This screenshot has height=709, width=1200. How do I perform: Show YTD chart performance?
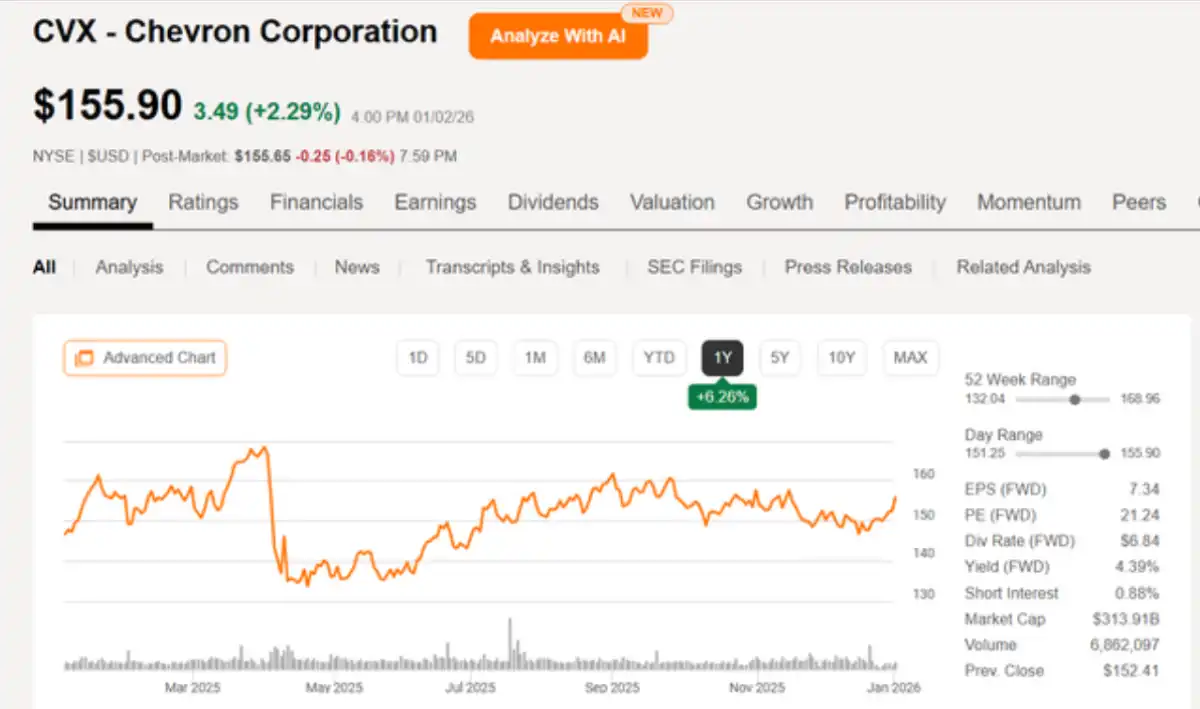659,358
